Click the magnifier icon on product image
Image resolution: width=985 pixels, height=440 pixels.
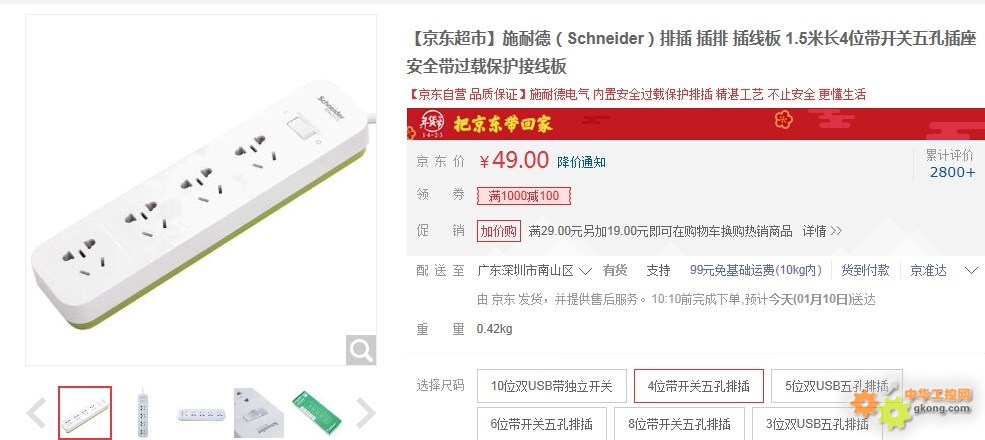[x=361, y=350]
